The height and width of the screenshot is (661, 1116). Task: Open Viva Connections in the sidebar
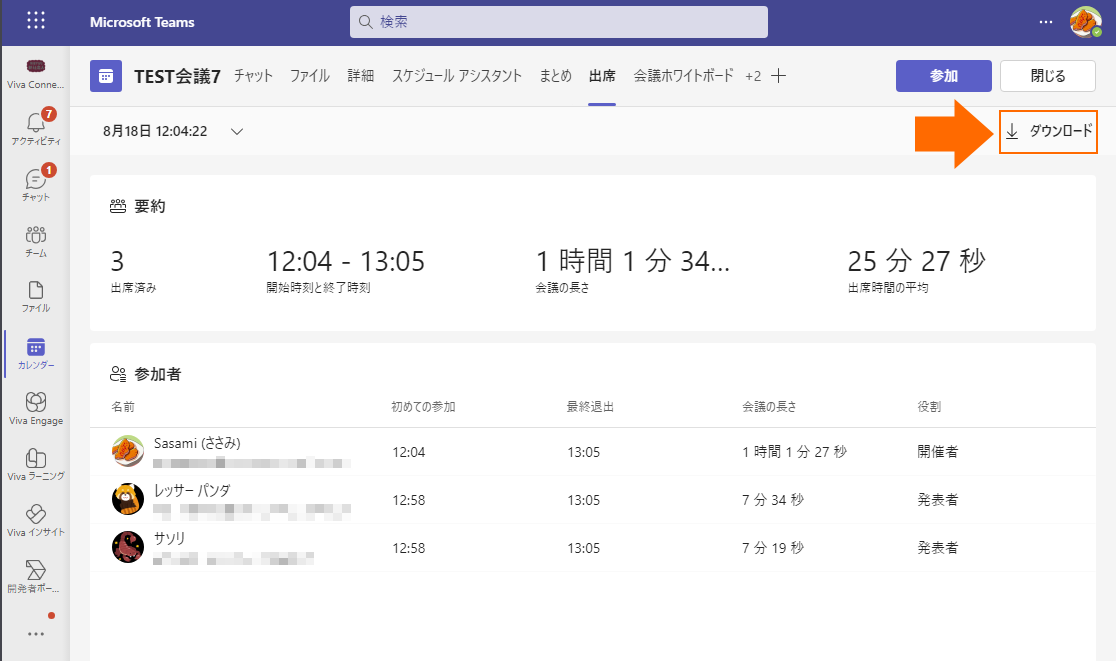point(36,74)
